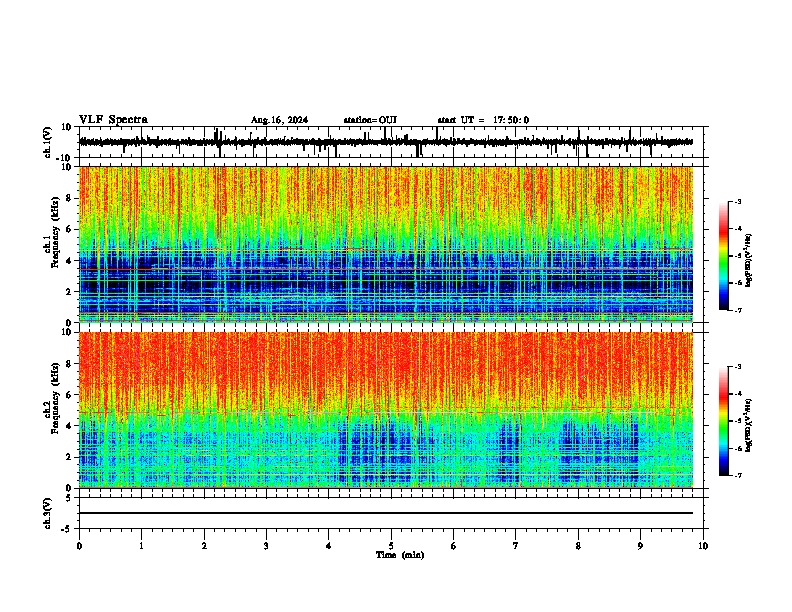The width and height of the screenshot is (792, 612).
Task: Click the time axis tick label '2'
Action: tap(204, 546)
